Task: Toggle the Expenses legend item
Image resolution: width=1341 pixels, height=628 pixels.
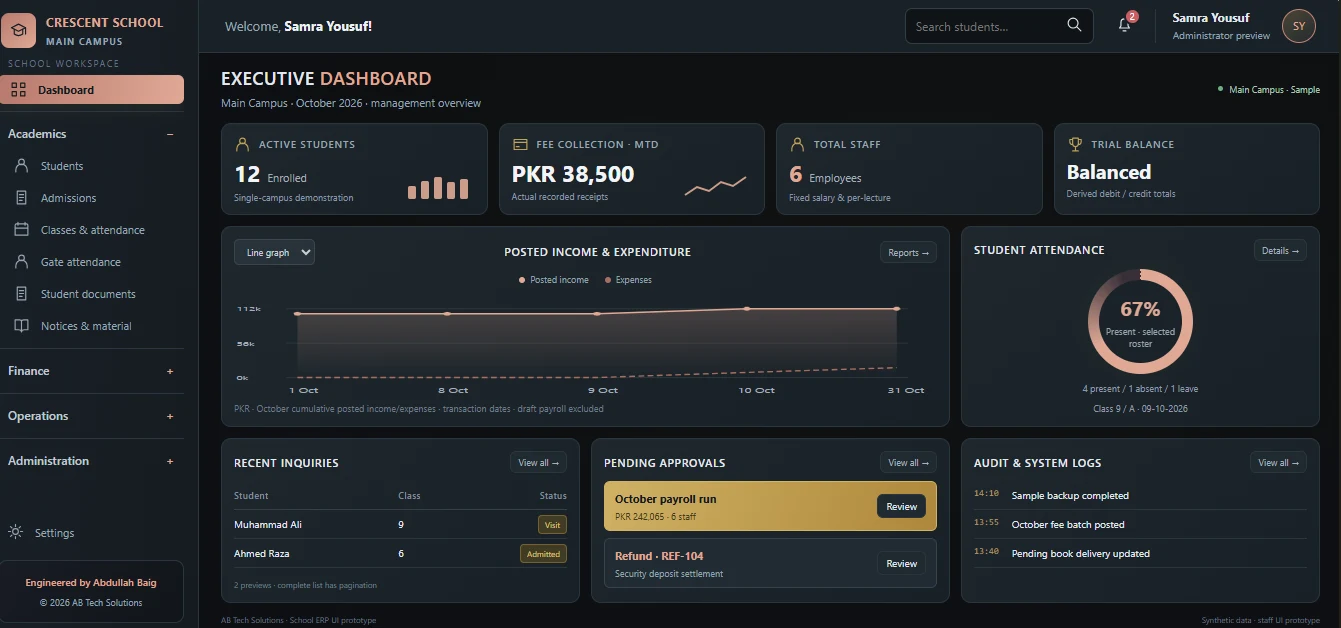Action: [x=628, y=280]
